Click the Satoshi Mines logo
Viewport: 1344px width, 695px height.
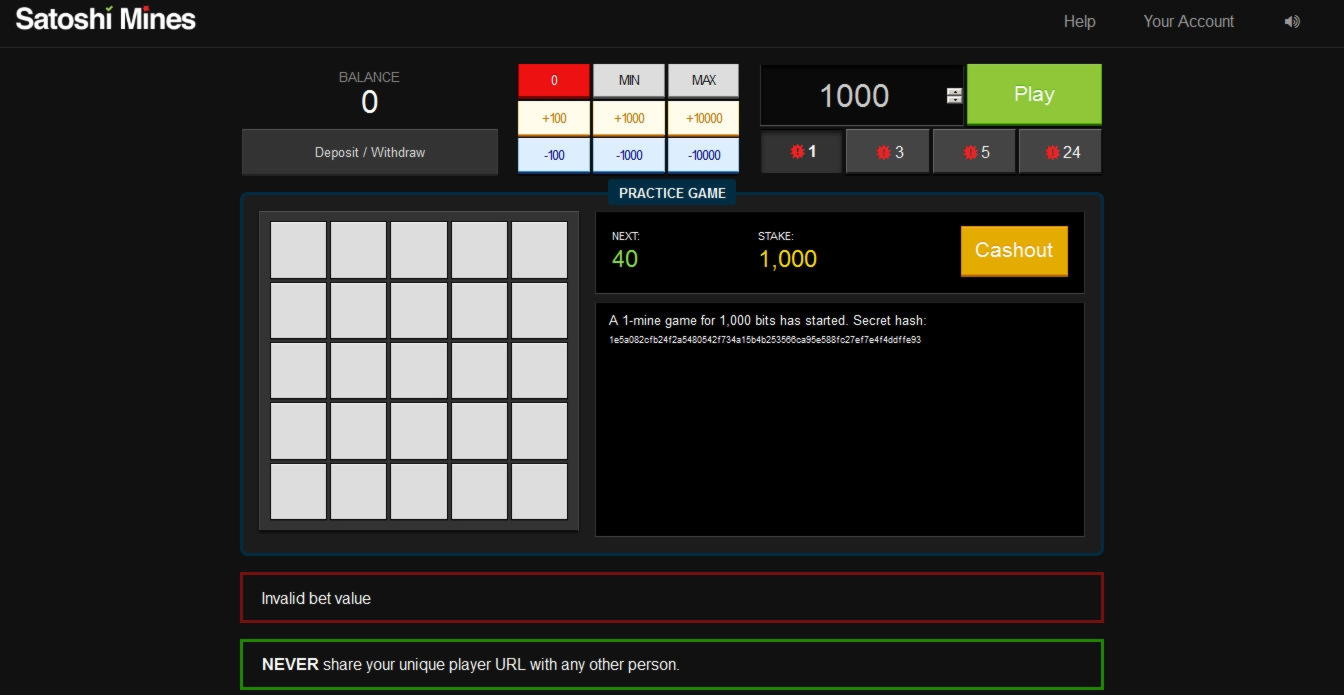[x=105, y=19]
